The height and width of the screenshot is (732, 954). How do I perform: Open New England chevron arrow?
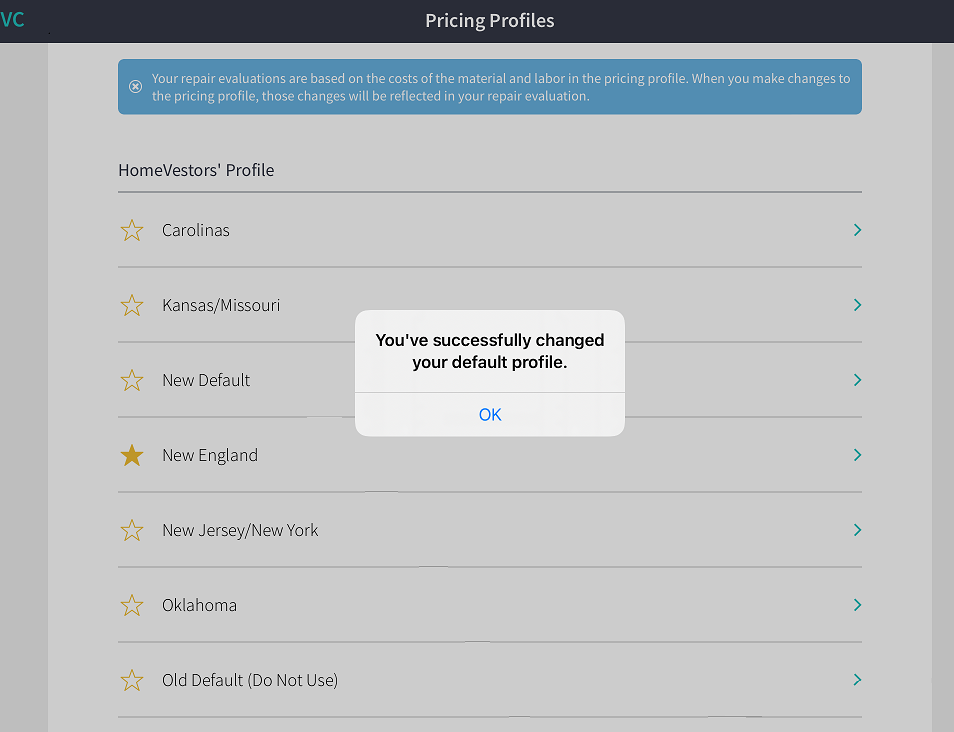(857, 455)
